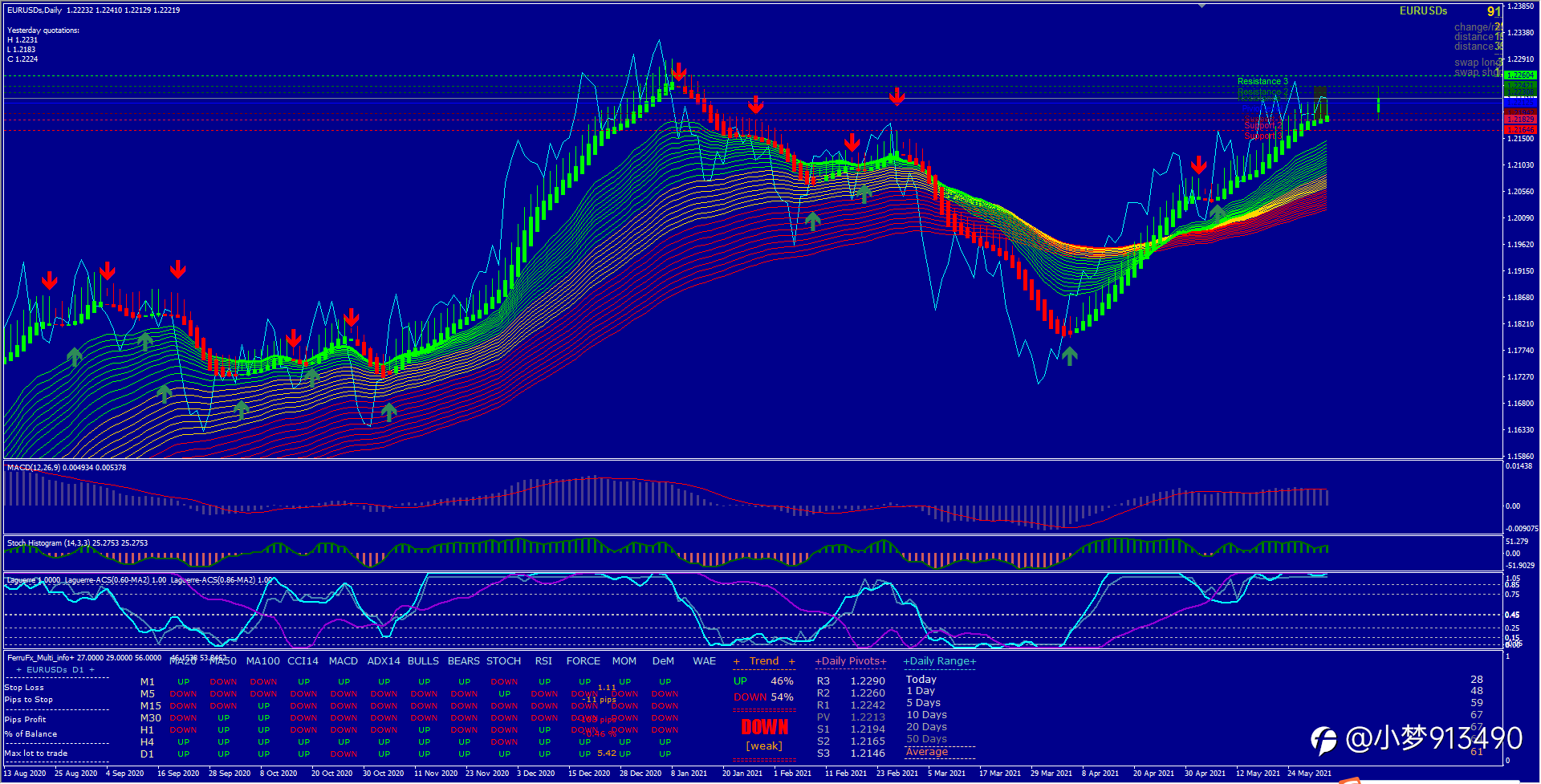1541x784 pixels.
Task: Click the '+ Trend +' heading
Action: coord(764,661)
